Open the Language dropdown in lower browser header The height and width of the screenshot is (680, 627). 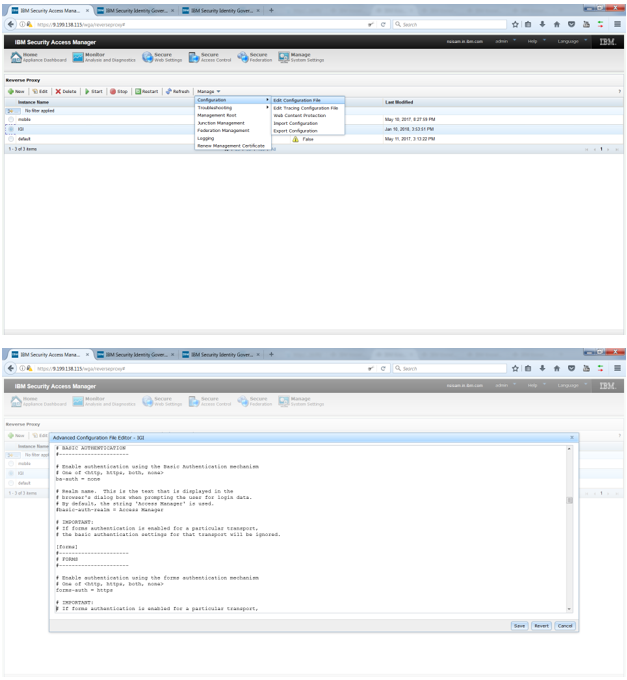pos(572,385)
